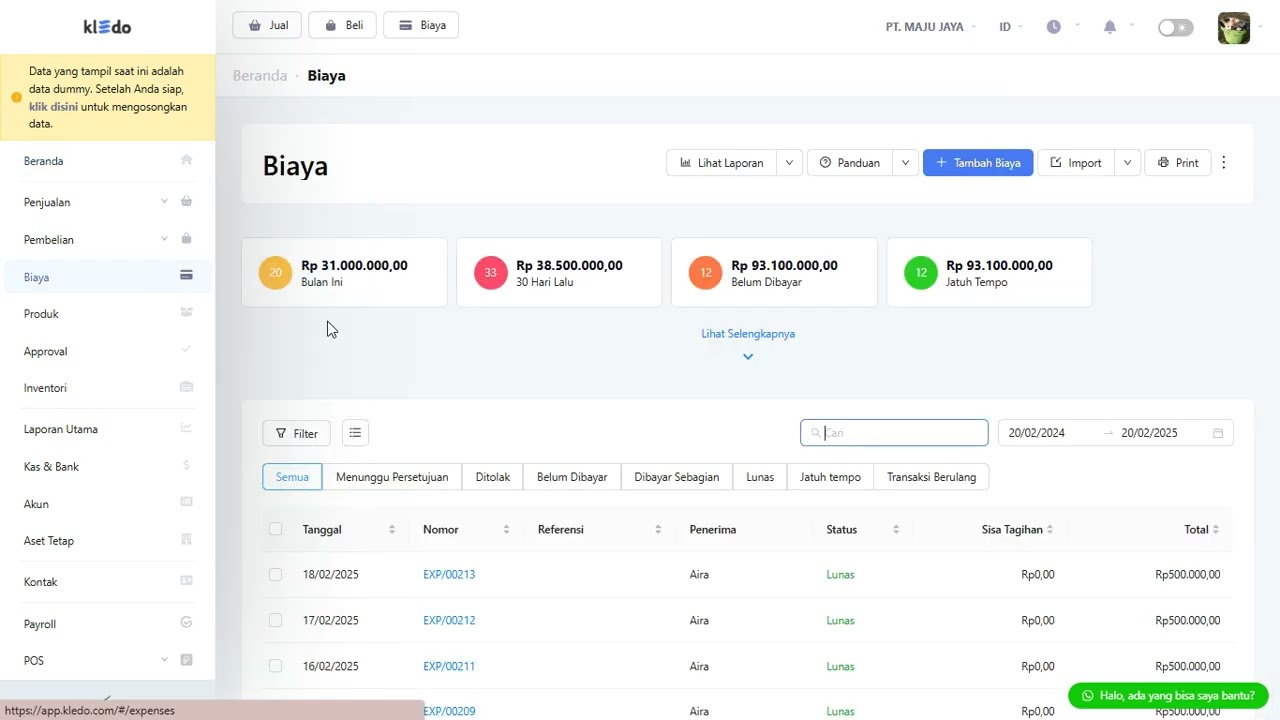Click the Filter button
Viewport: 1280px width, 720px height.
click(x=296, y=433)
